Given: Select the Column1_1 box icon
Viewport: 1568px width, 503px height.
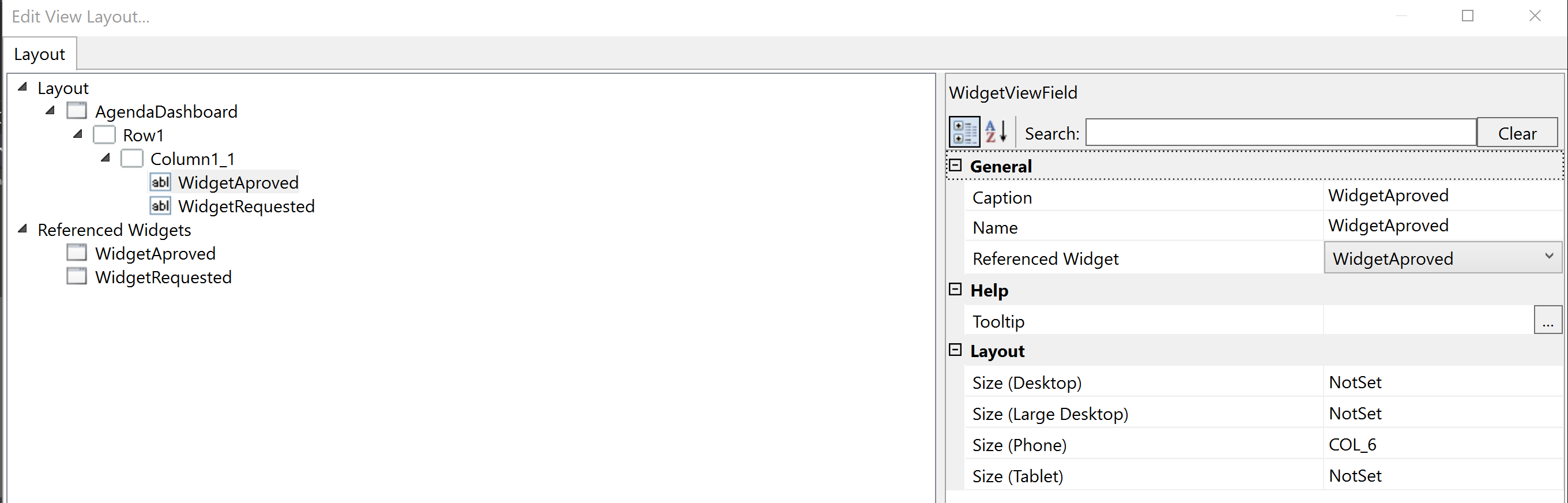Looking at the screenshot, I should tap(132, 158).
